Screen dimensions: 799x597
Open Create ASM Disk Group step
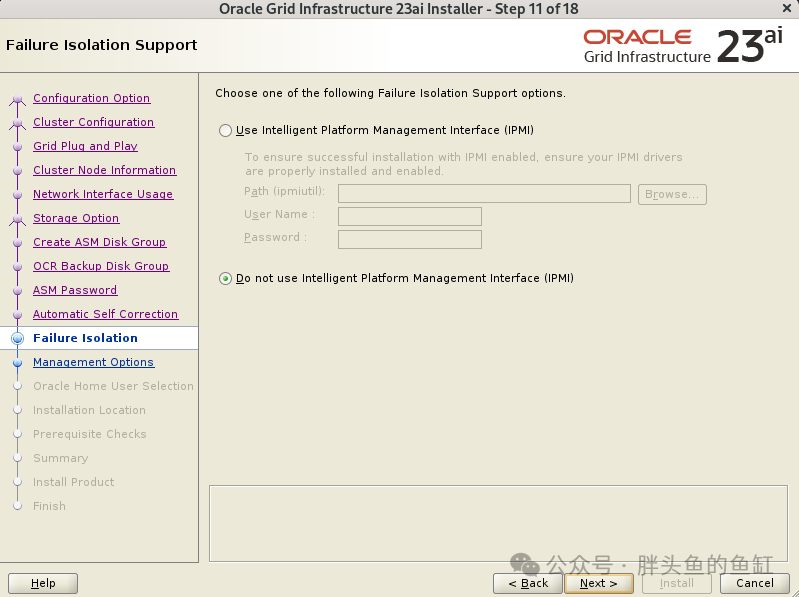(x=99, y=241)
